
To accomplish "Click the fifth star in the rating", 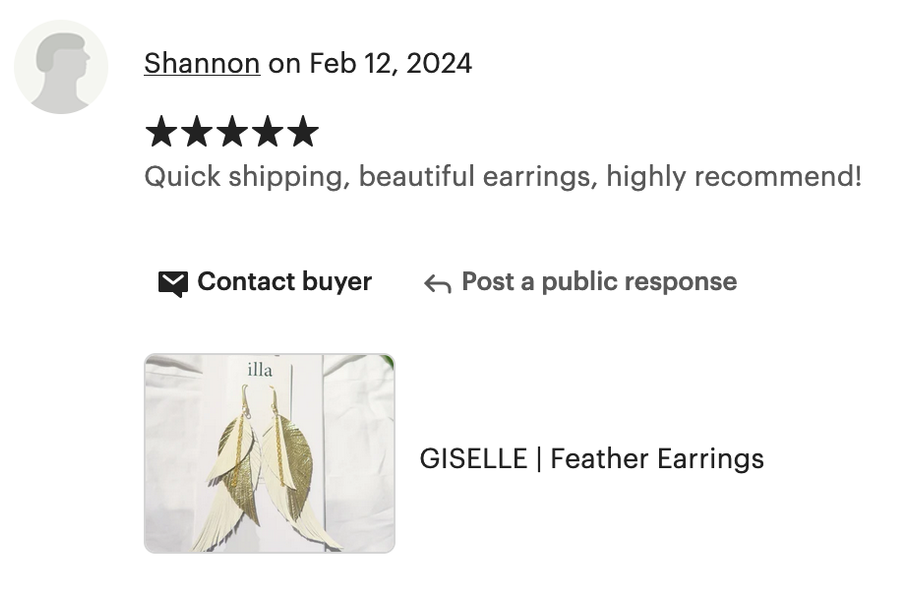I will (303, 131).
